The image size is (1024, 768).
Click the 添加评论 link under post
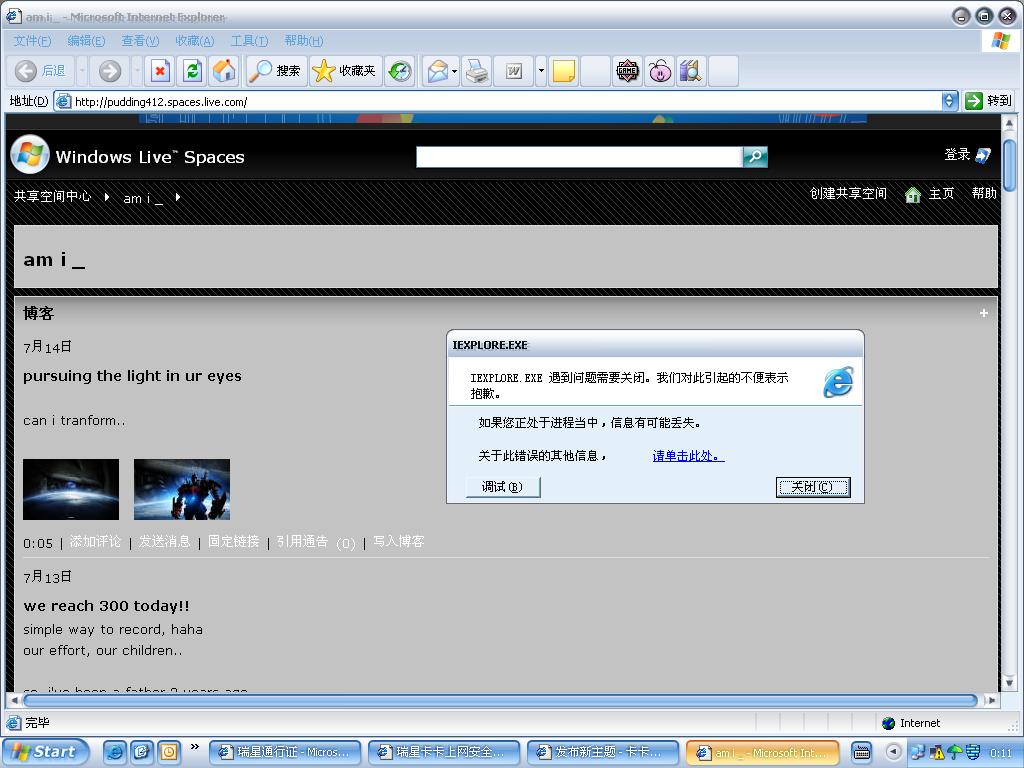coord(95,542)
